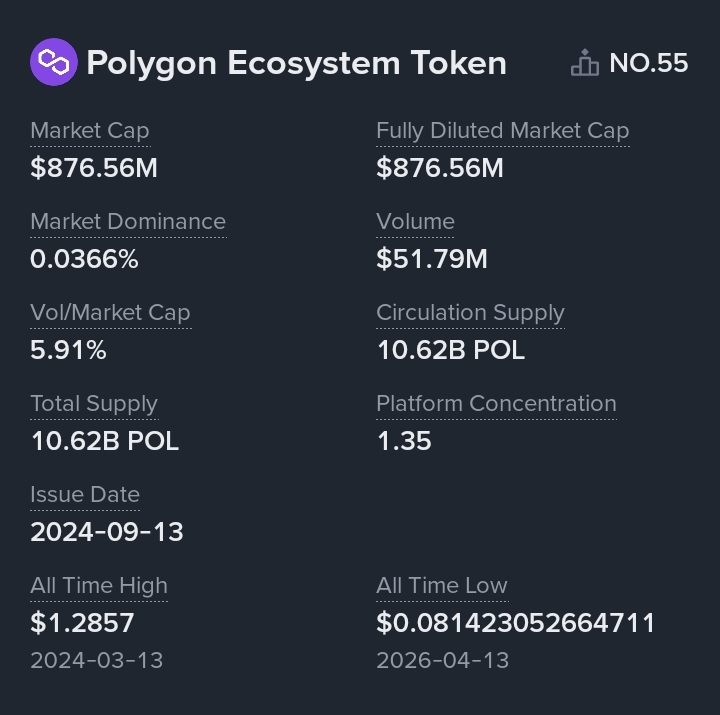Click the 2024-09-13 issue date value
Viewport: 720px width, 715px height.
pos(107,532)
